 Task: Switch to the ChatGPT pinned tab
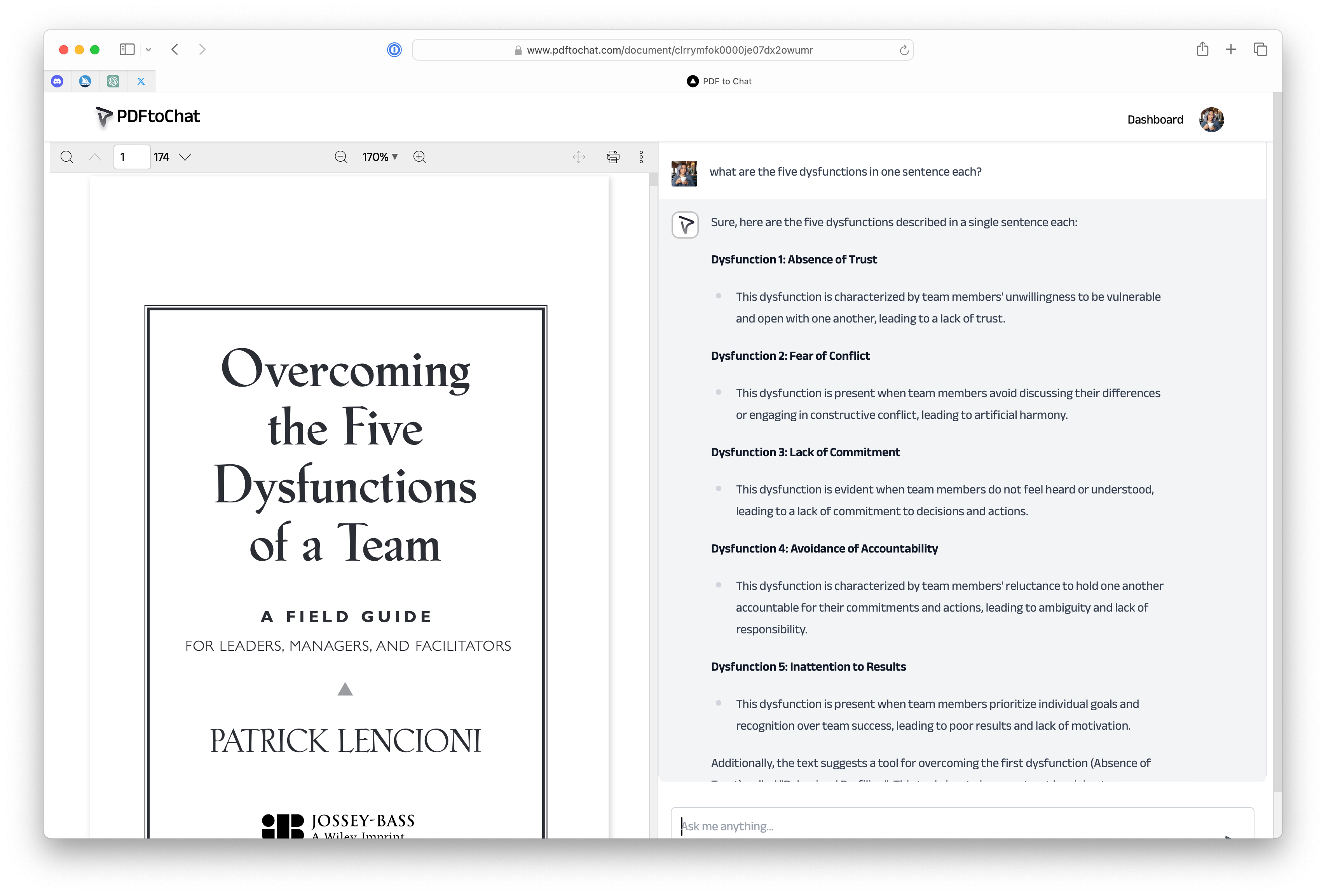[x=113, y=81]
